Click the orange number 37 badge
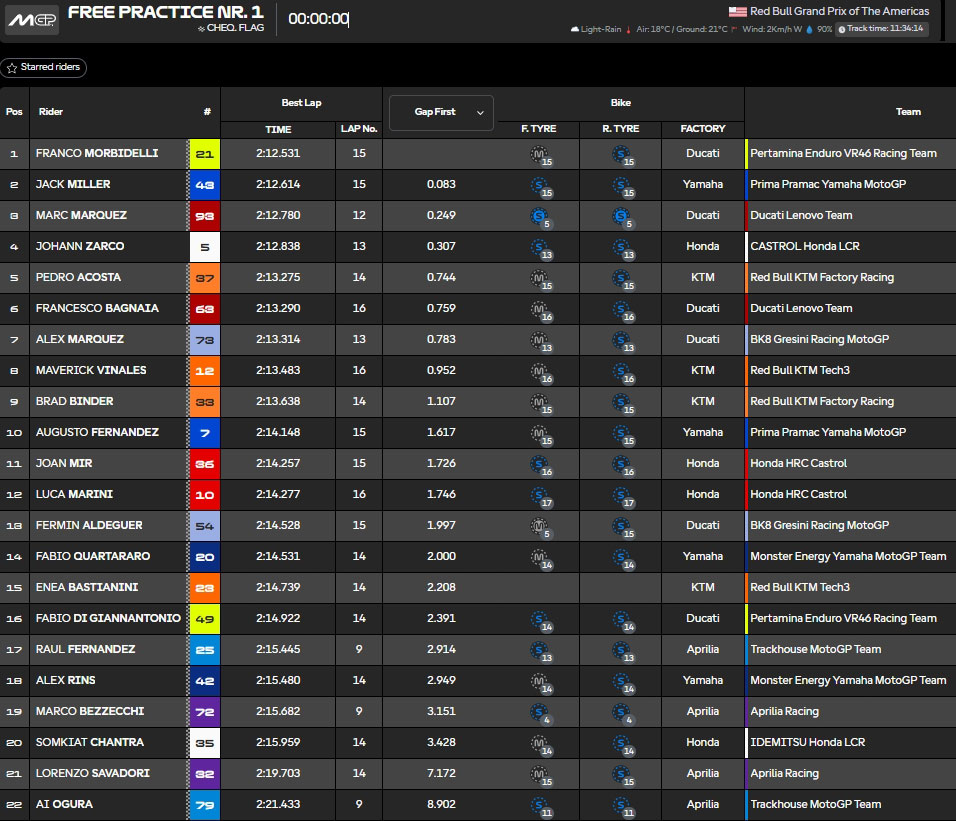 pos(205,278)
